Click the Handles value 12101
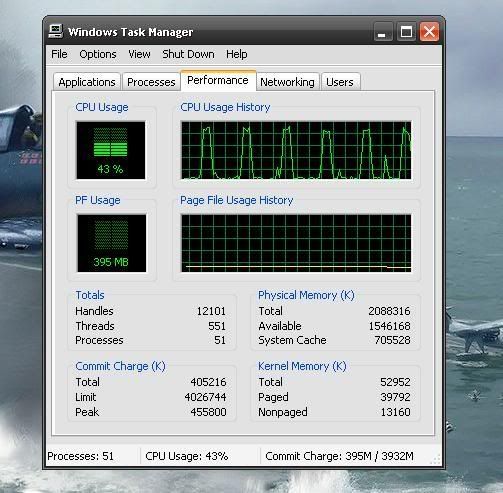The width and height of the screenshot is (503, 493). pyautogui.click(x=211, y=311)
